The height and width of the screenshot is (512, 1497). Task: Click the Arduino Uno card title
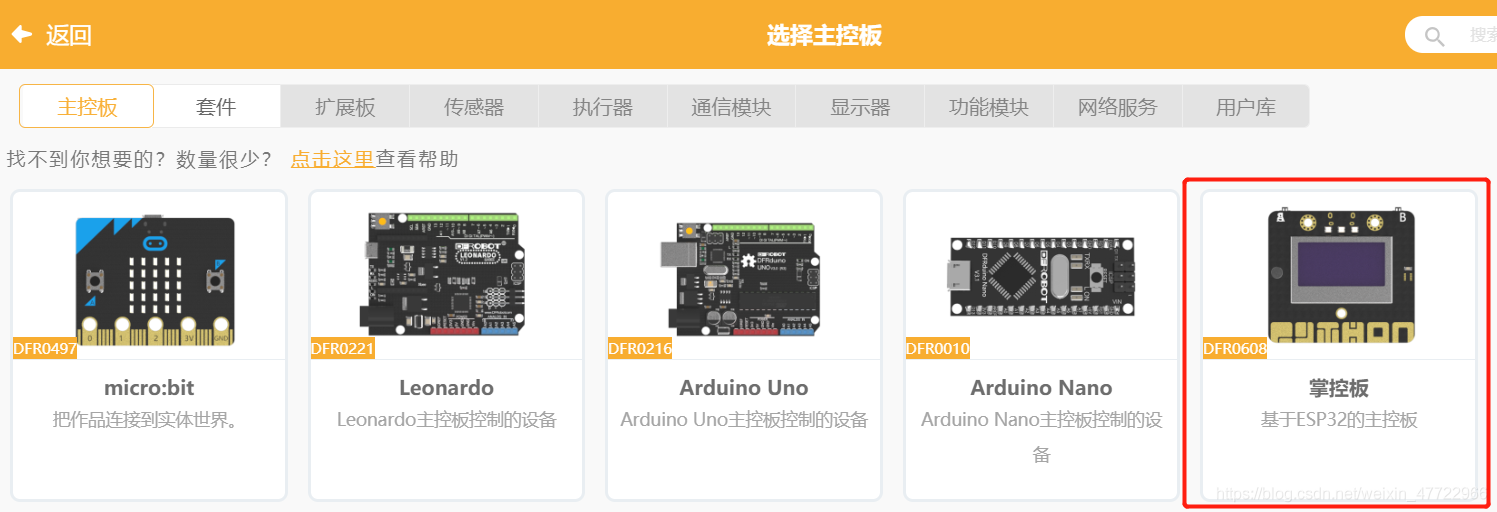coord(744,388)
